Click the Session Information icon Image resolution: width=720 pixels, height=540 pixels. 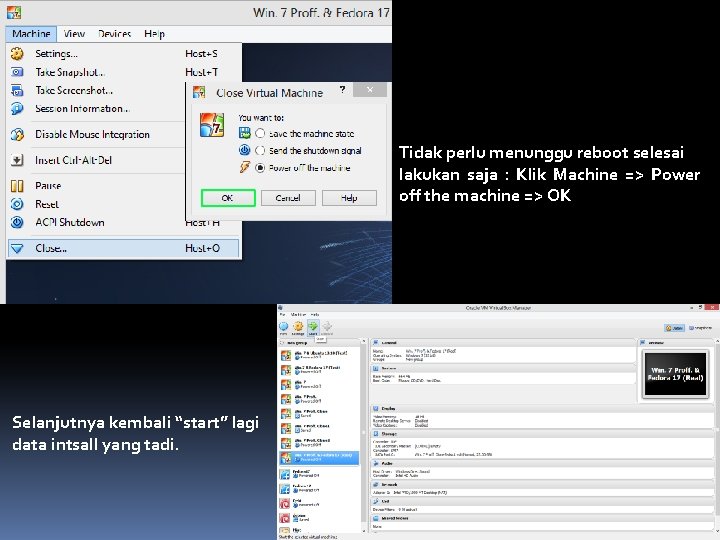(17, 109)
